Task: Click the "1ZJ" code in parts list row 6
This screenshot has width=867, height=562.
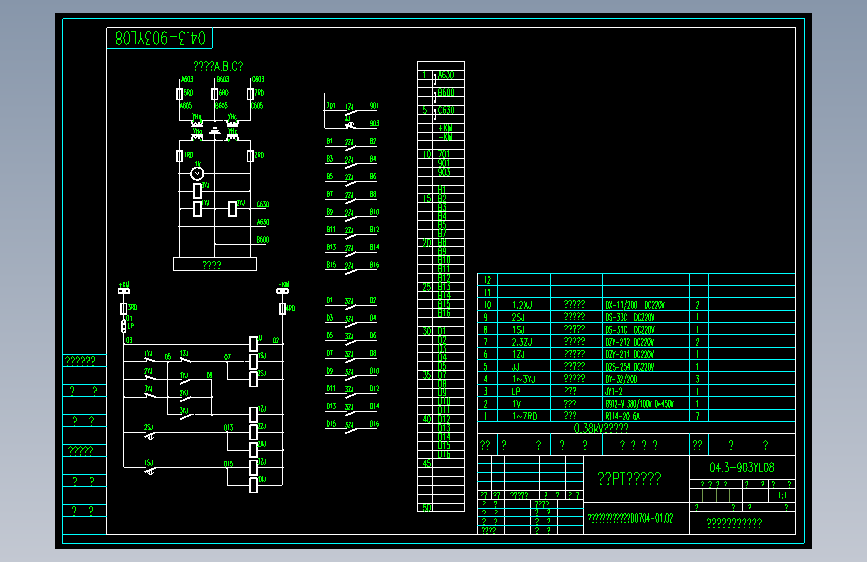Action: [518, 354]
